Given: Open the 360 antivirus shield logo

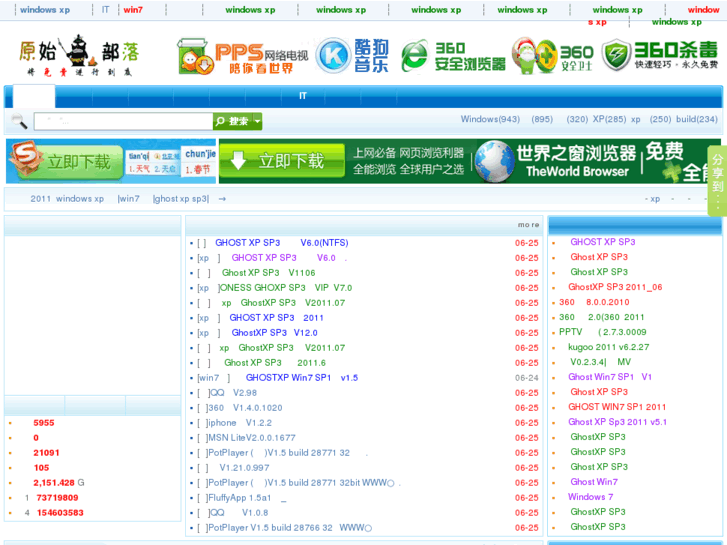Looking at the screenshot, I should click(659, 56).
